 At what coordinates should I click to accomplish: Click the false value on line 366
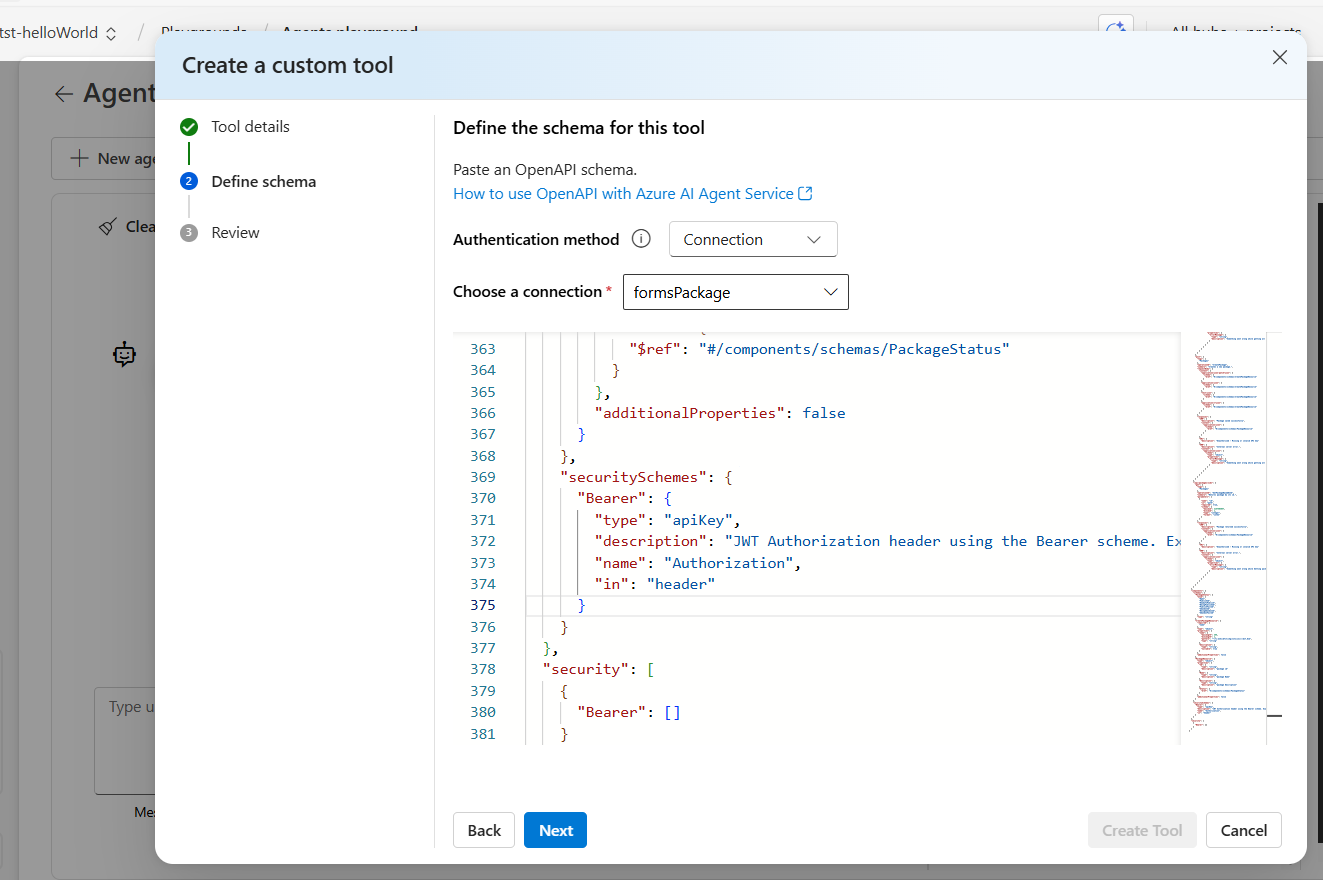point(824,413)
